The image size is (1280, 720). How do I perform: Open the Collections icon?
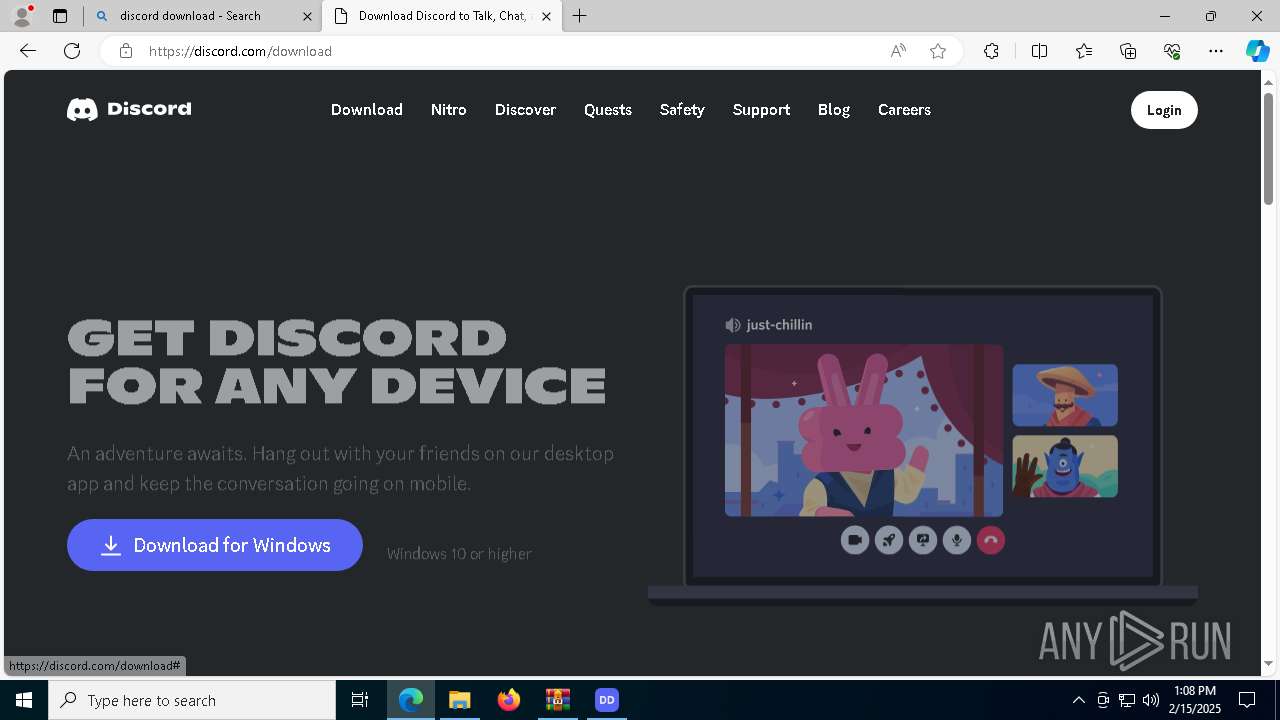pyautogui.click(x=1128, y=51)
